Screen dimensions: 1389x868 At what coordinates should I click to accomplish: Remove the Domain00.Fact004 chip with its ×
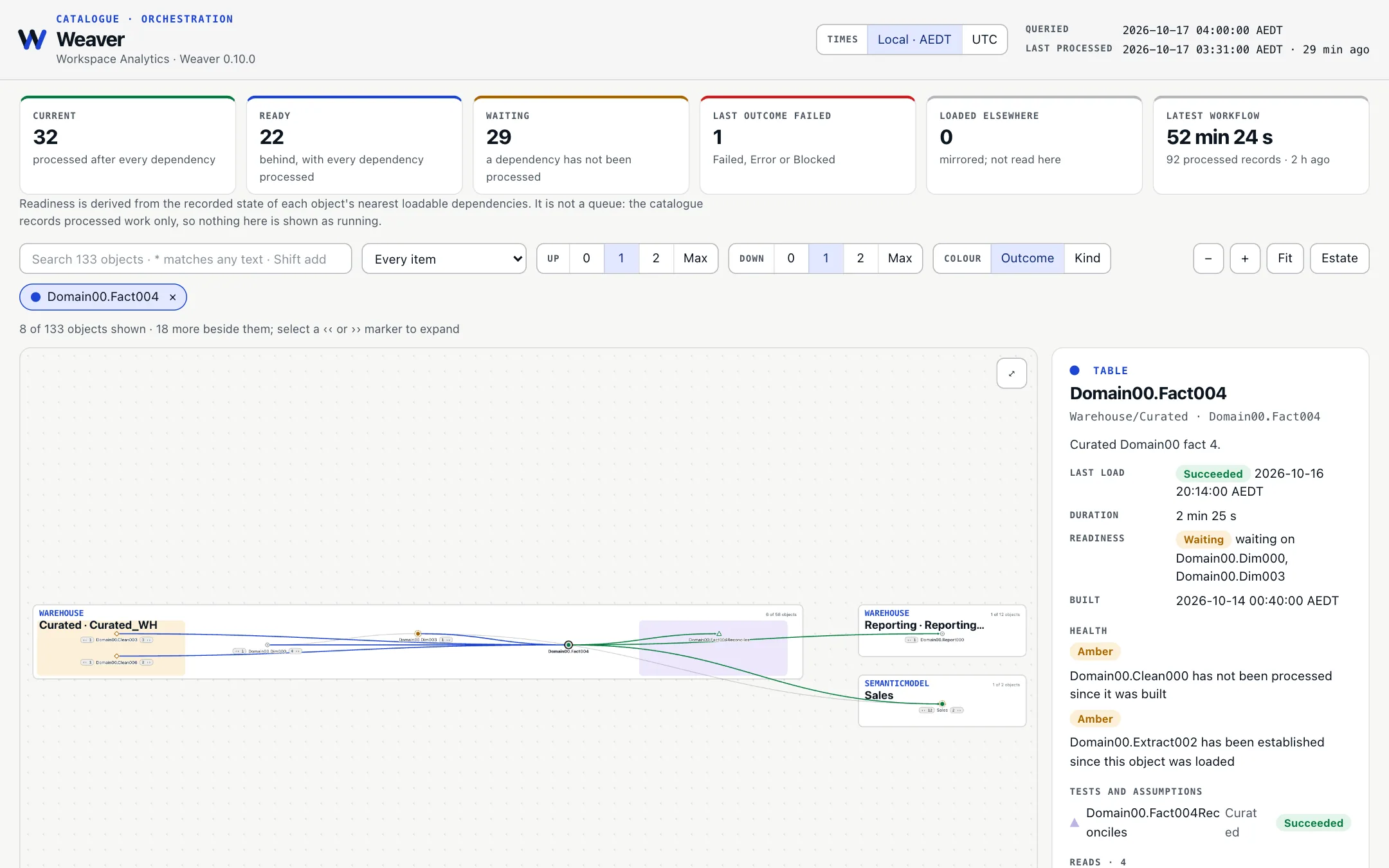coord(172,297)
